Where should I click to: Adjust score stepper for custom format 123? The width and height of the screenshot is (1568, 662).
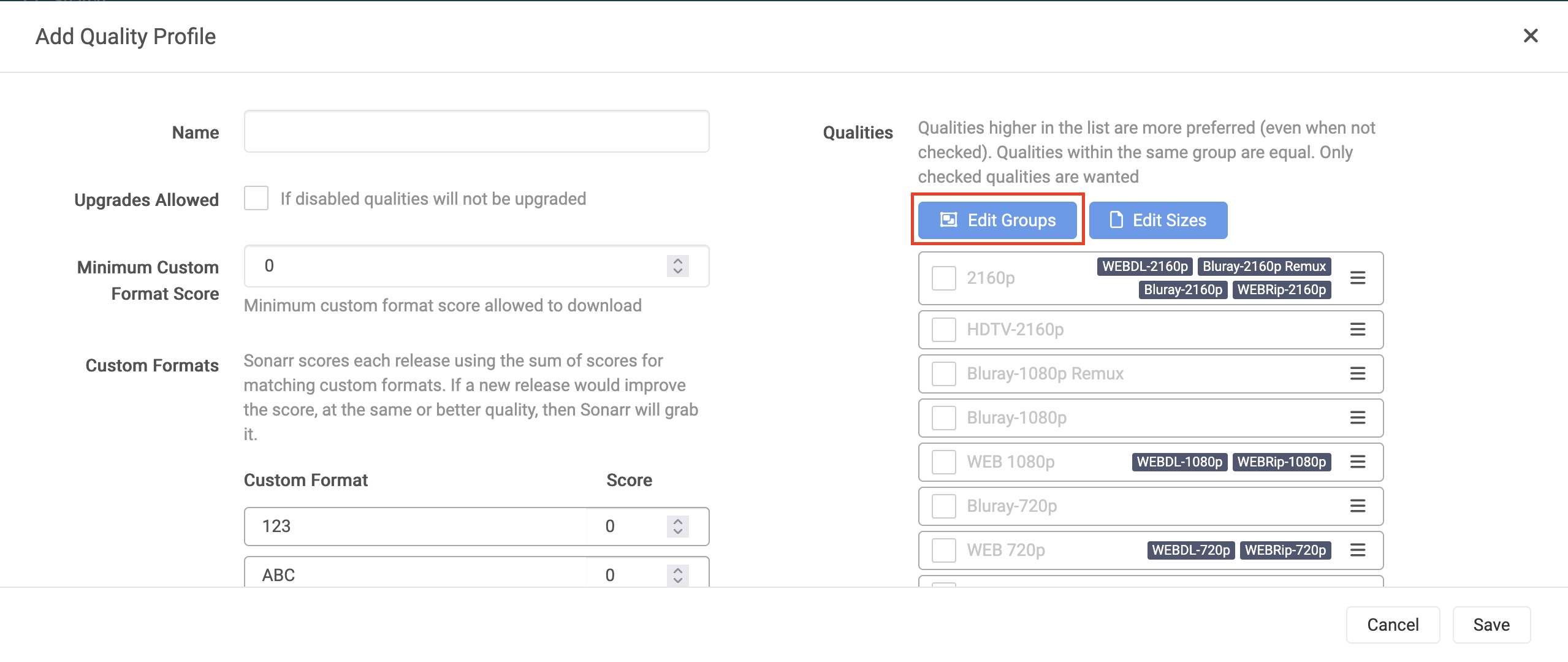(x=677, y=526)
